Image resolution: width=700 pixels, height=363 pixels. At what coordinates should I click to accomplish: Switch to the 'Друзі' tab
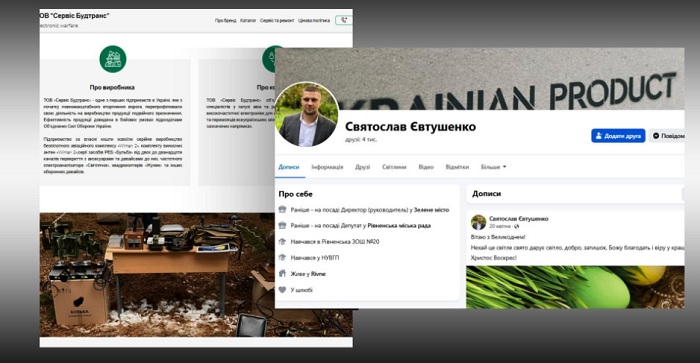coord(362,167)
